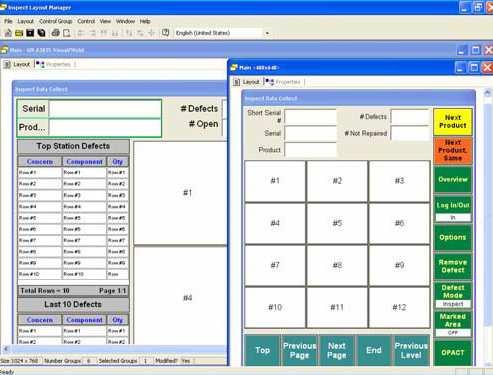Click the help question mark toolbar icon
This screenshot has width=493, height=375.
165,33
